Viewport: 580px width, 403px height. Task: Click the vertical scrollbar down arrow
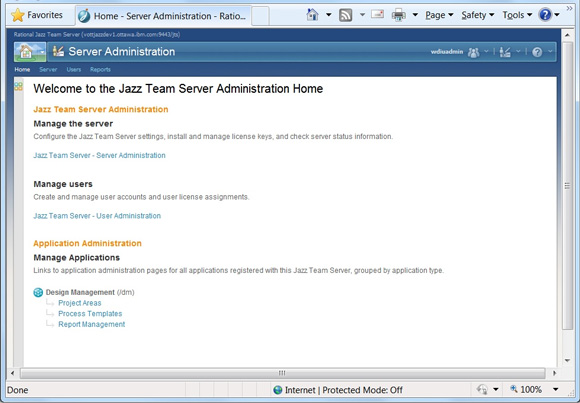click(x=567, y=360)
